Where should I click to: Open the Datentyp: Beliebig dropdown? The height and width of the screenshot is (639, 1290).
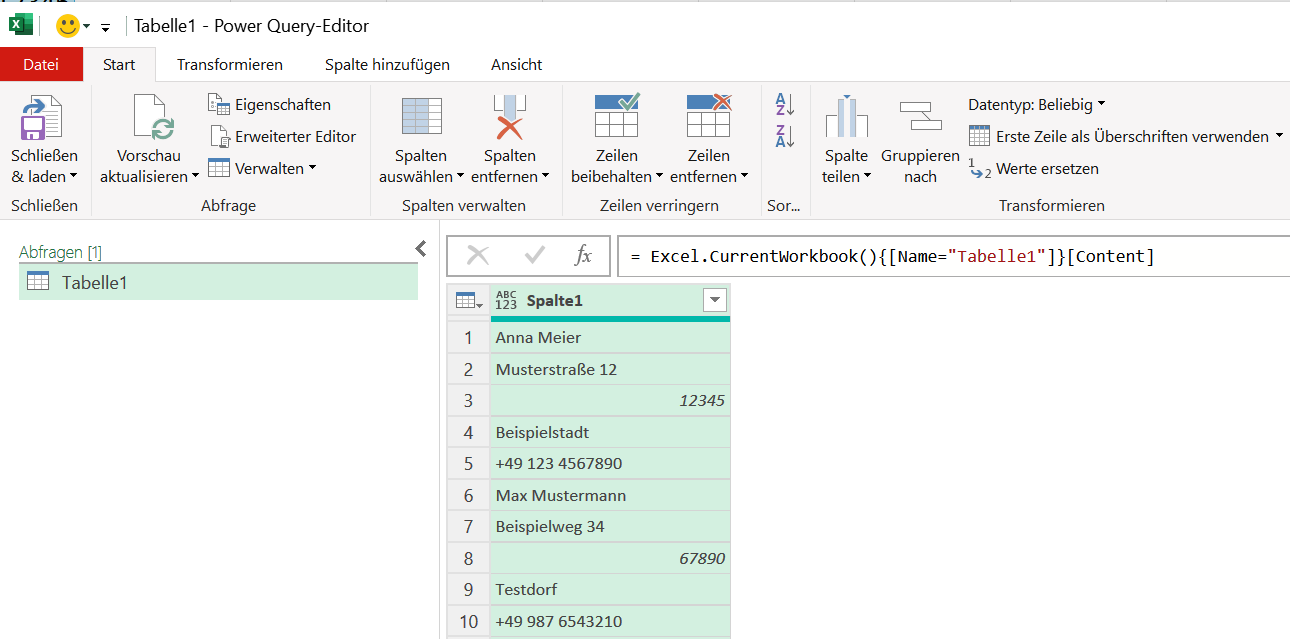click(1037, 104)
